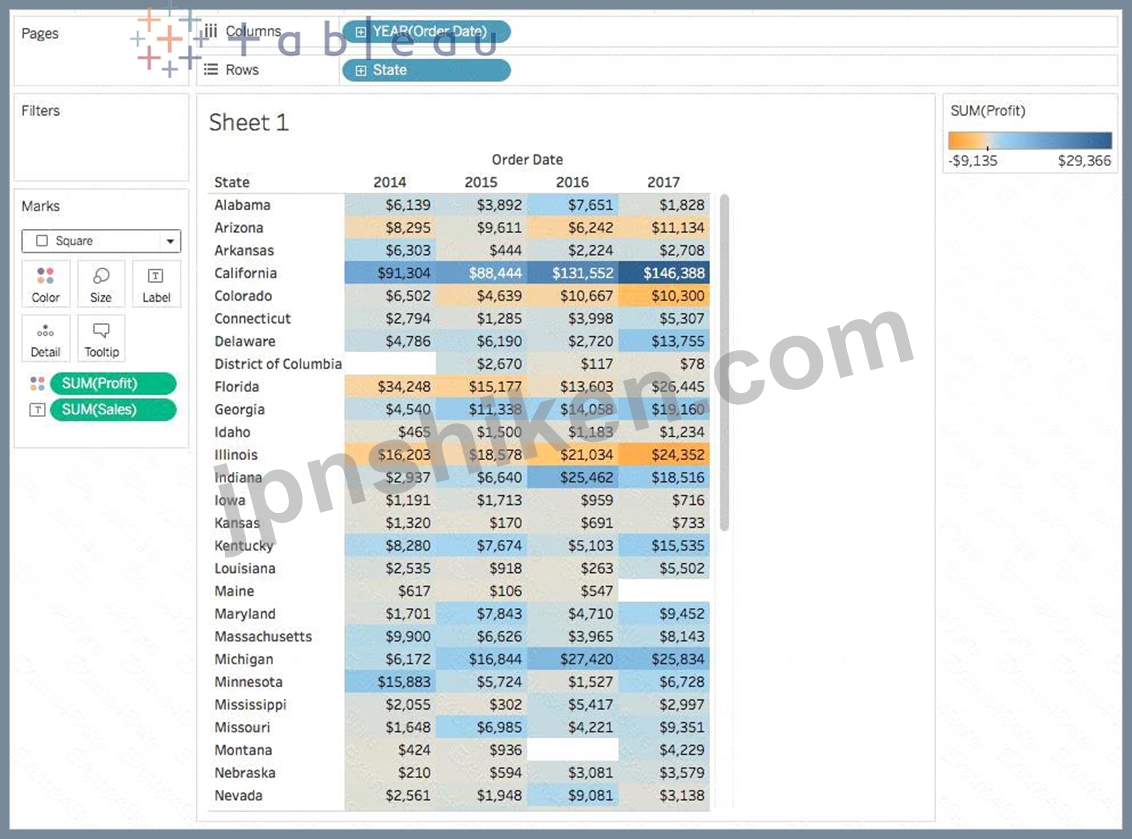The image size is (1132, 839).
Task: Open the Size marks card
Action: pos(101,284)
